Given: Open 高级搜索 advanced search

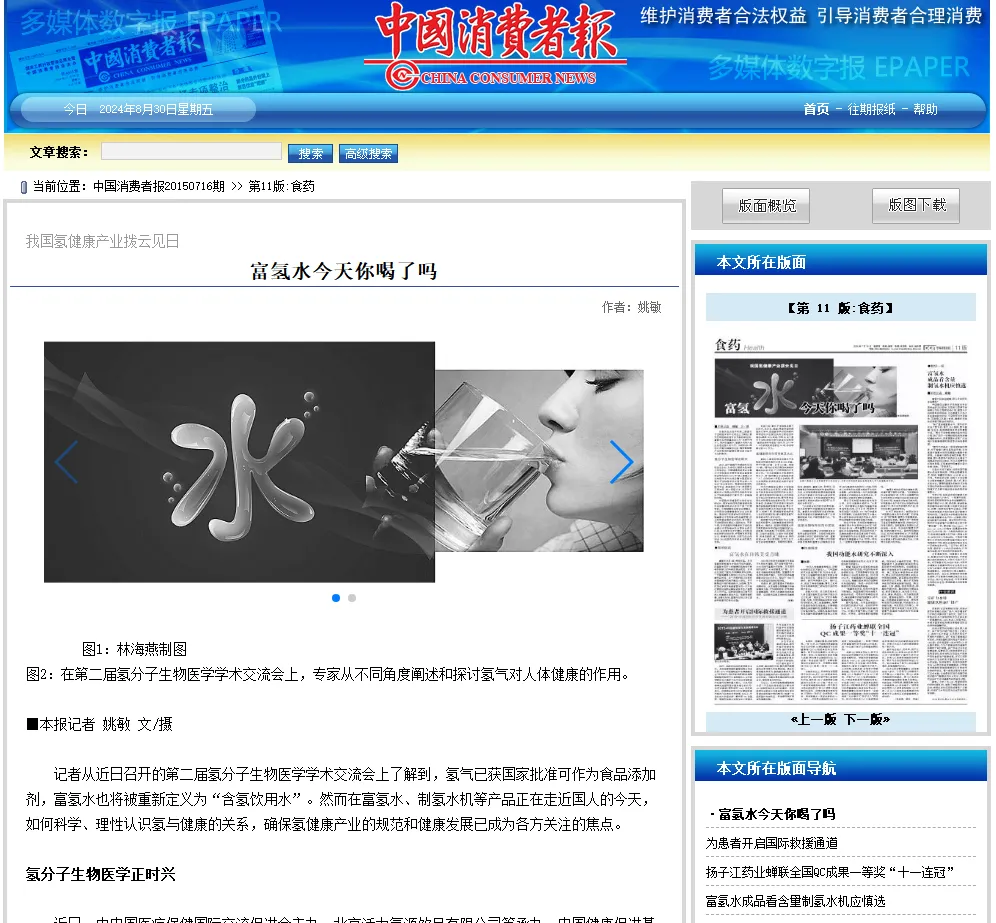Looking at the screenshot, I should click(x=366, y=153).
